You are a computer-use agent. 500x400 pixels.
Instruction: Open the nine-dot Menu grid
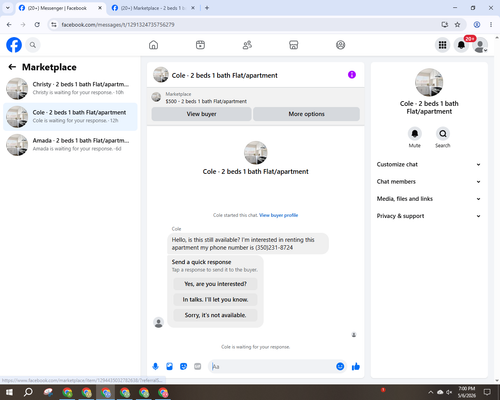click(442, 45)
